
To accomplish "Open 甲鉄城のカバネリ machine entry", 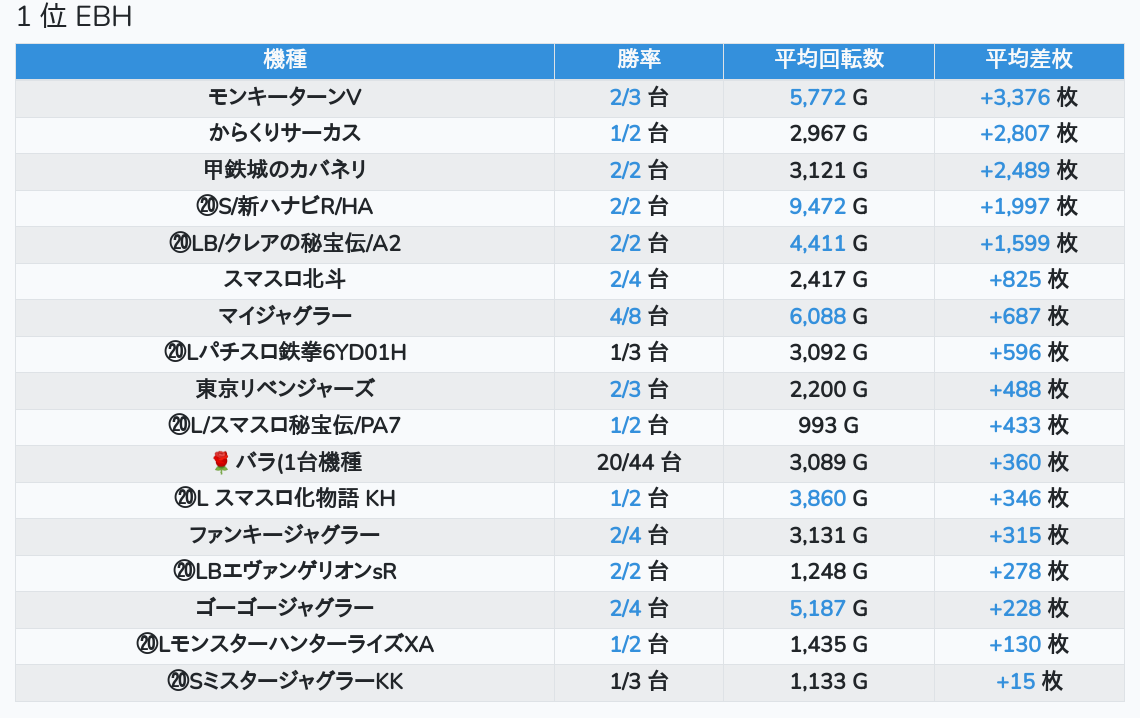I will click(x=285, y=170).
